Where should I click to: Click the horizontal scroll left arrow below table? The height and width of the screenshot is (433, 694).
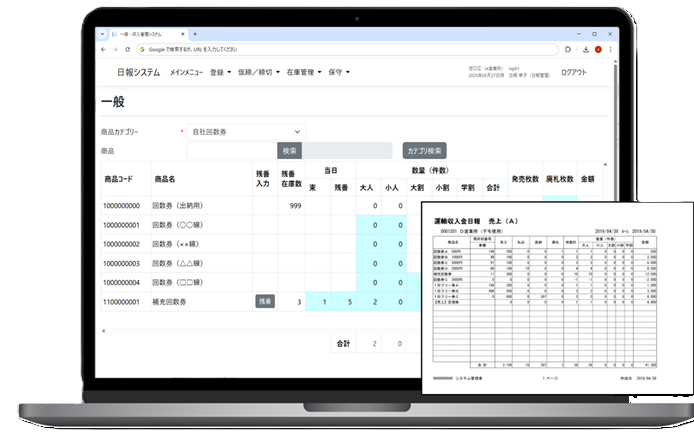click(104, 331)
